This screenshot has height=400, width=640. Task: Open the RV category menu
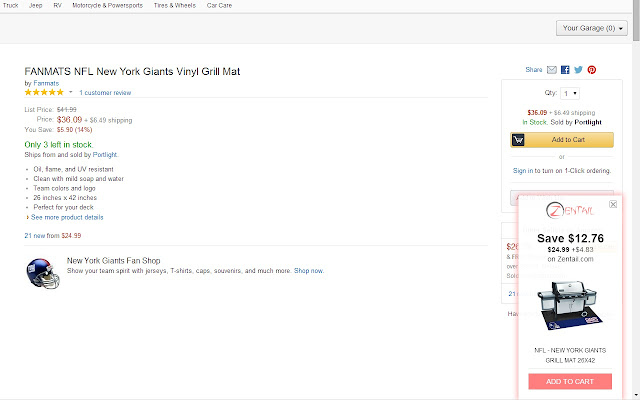point(58,5)
